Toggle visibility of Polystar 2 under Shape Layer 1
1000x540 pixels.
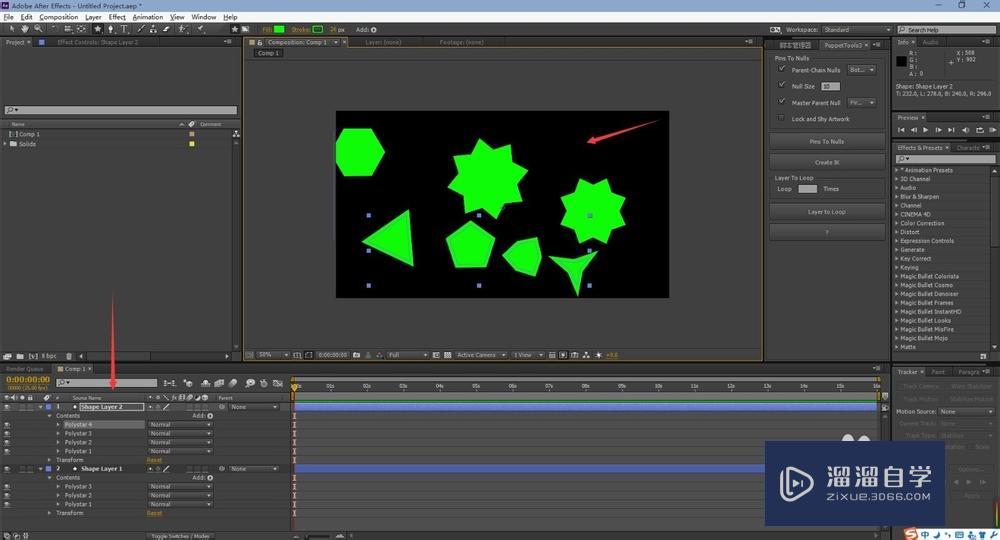pyautogui.click(x=7, y=495)
